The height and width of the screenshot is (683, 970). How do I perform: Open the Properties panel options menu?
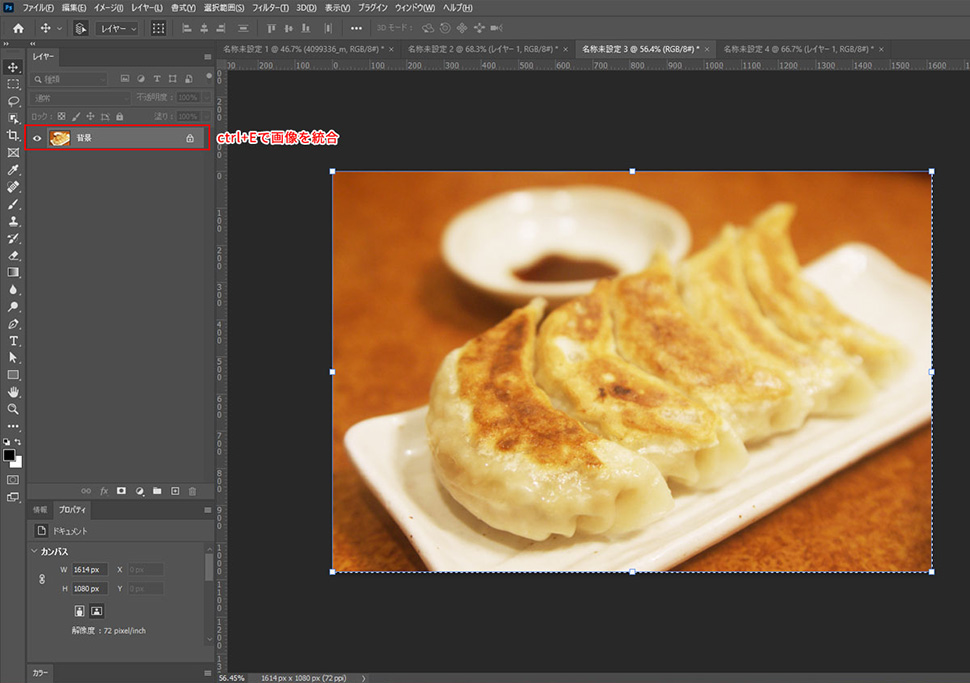pyautogui.click(x=208, y=510)
